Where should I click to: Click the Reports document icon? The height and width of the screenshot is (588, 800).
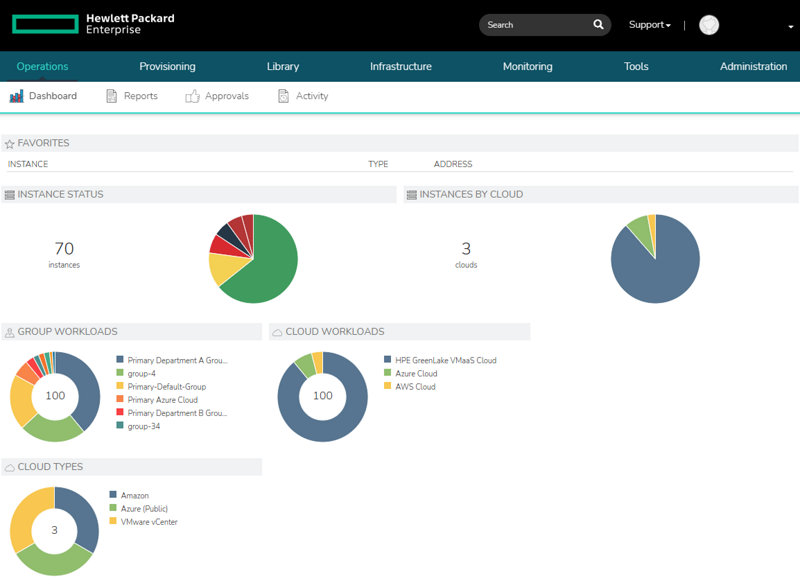click(112, 96)
